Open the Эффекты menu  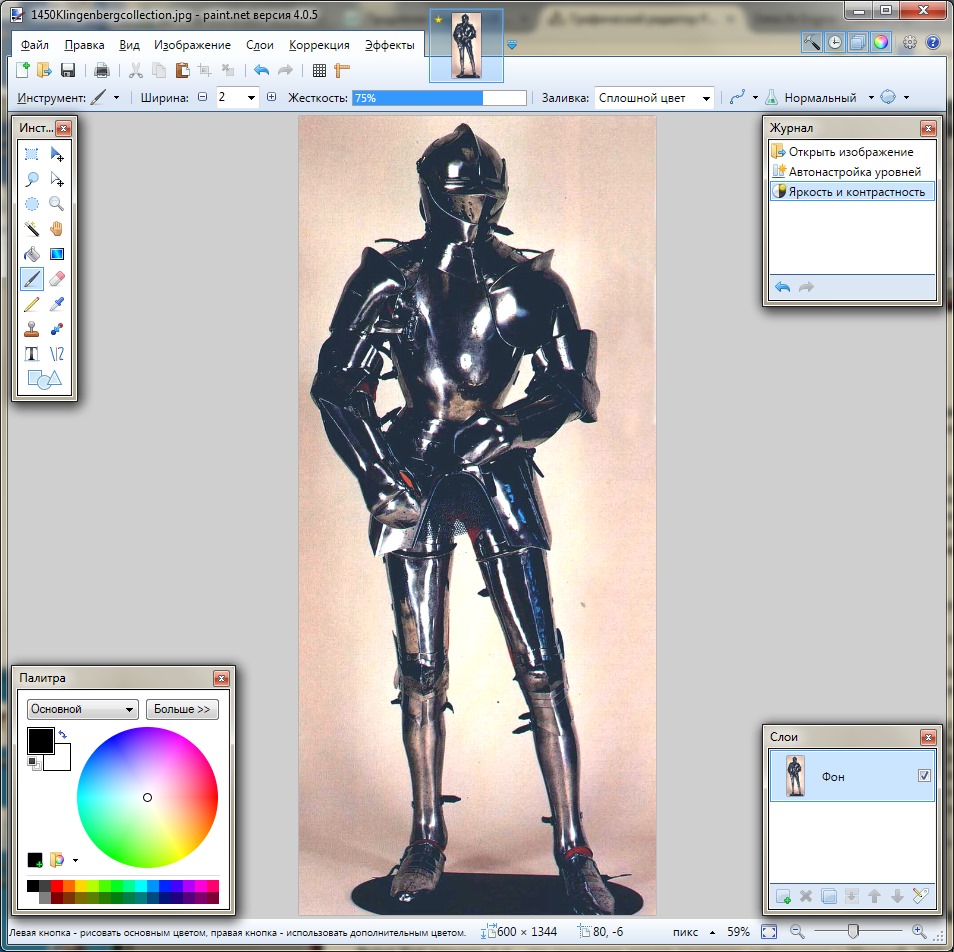click(389, 45)
